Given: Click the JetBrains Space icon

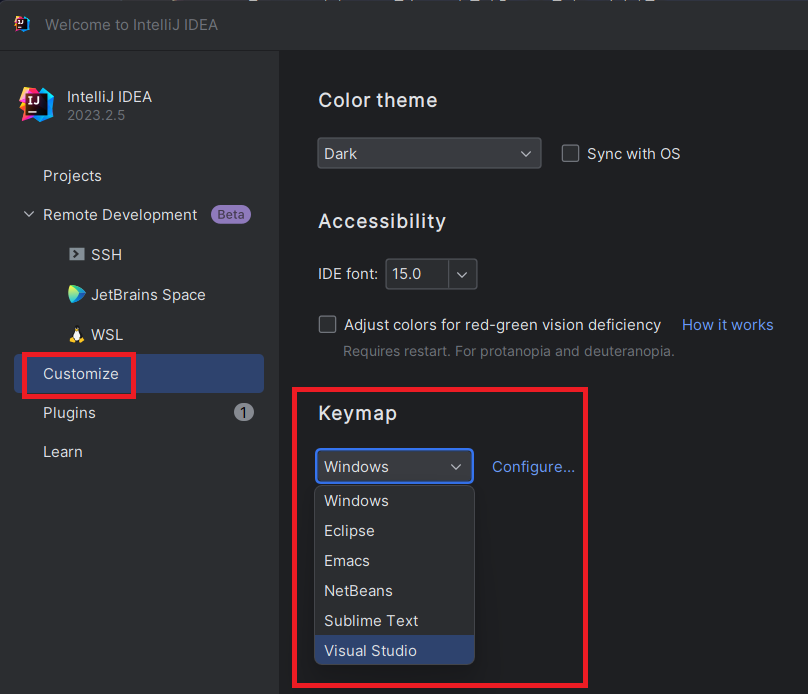Looking at the screenshot, I should (x=77, y=294).
